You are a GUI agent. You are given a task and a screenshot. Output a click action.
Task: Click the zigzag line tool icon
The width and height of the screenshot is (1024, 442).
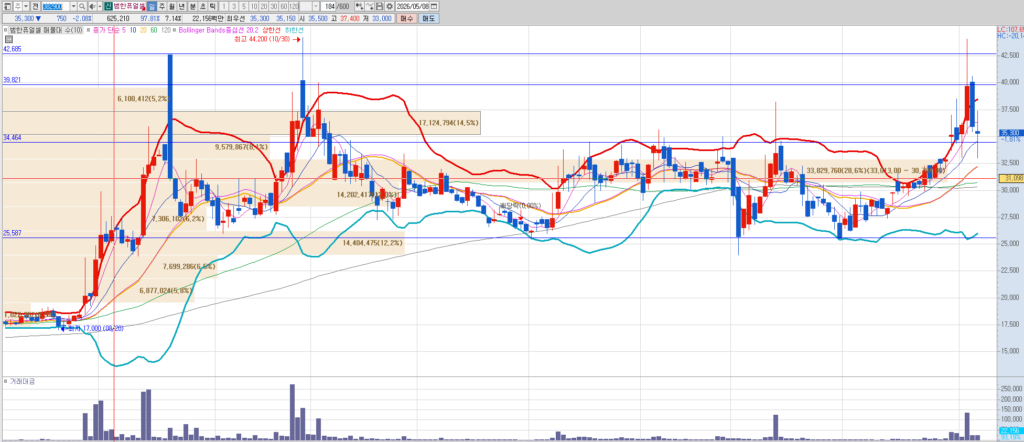point(369,7)
